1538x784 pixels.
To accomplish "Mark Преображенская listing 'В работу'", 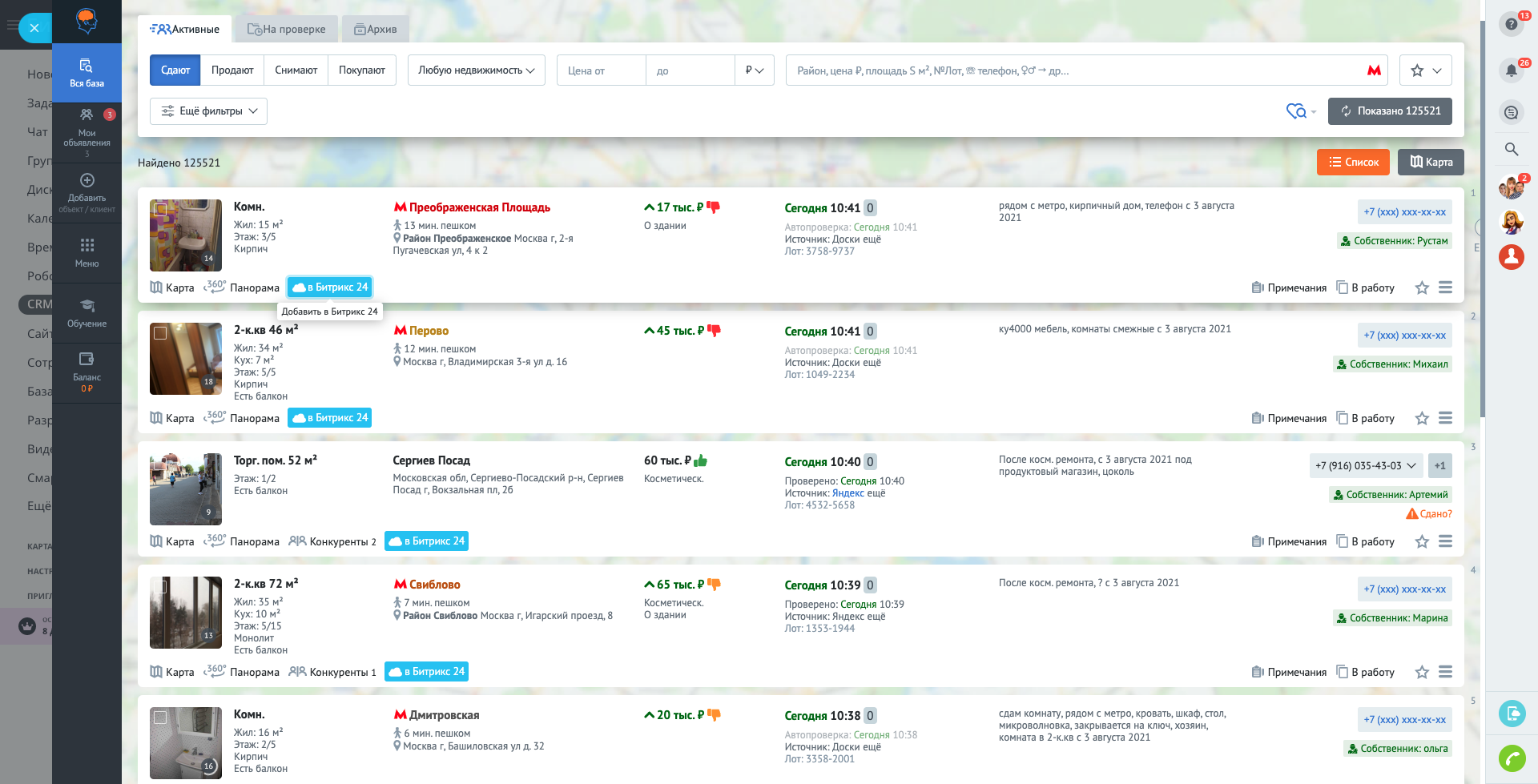I will coord(1365,287).
